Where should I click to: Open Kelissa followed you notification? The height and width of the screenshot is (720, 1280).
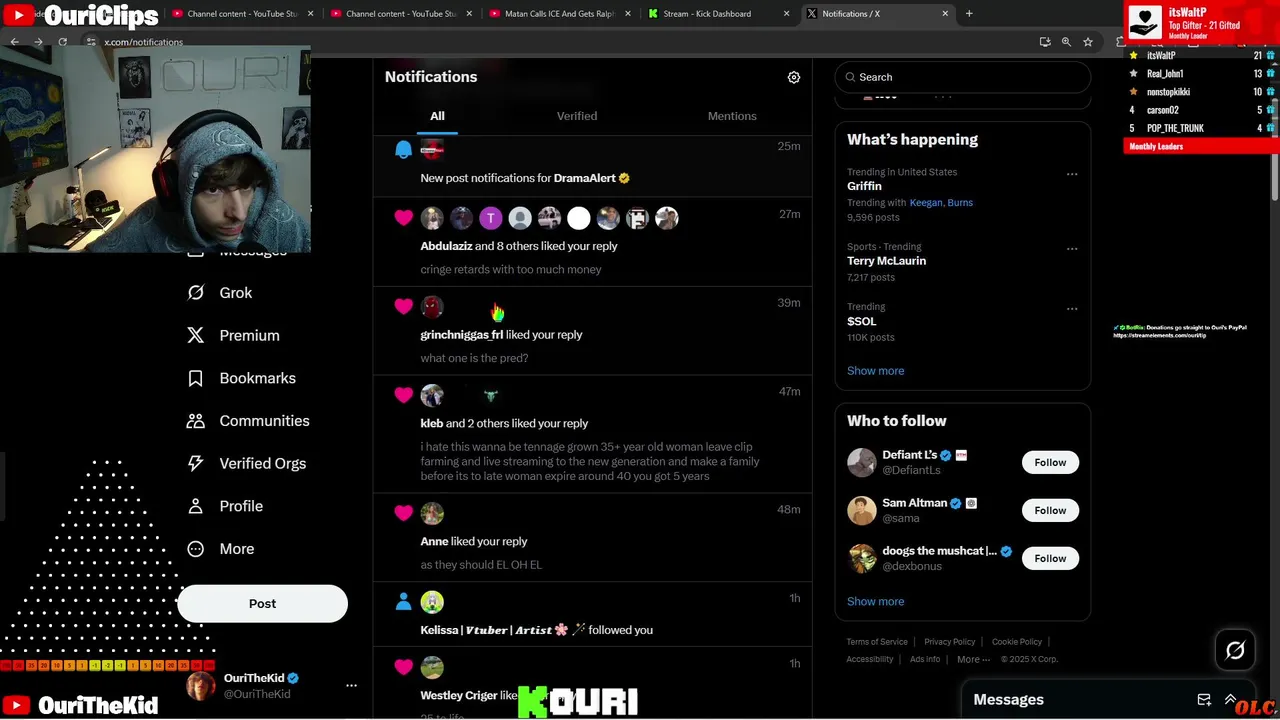tap(593, 615)
